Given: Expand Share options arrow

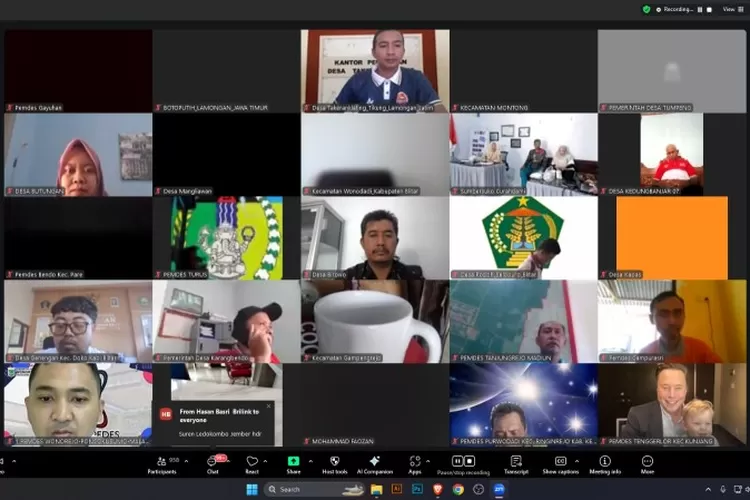Looking at the screenshot, I should click(311, 461).
